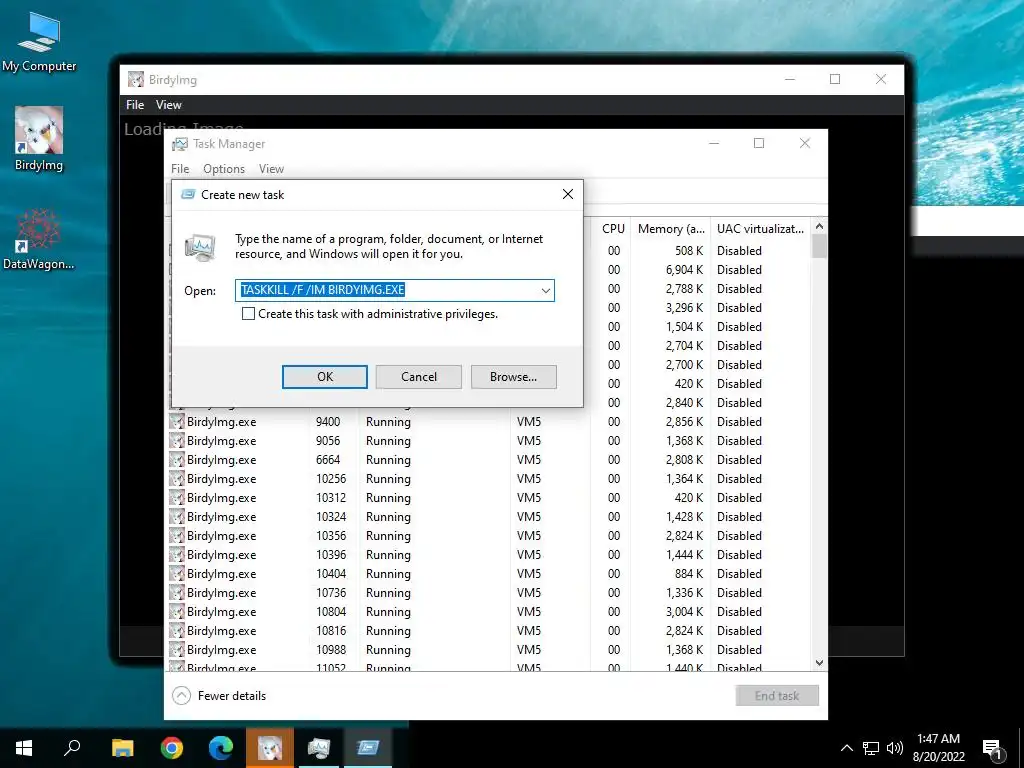Maximize the Task Manager window
The width and height of the screenshot is (1024, 768).
click(x=759, y=144)
